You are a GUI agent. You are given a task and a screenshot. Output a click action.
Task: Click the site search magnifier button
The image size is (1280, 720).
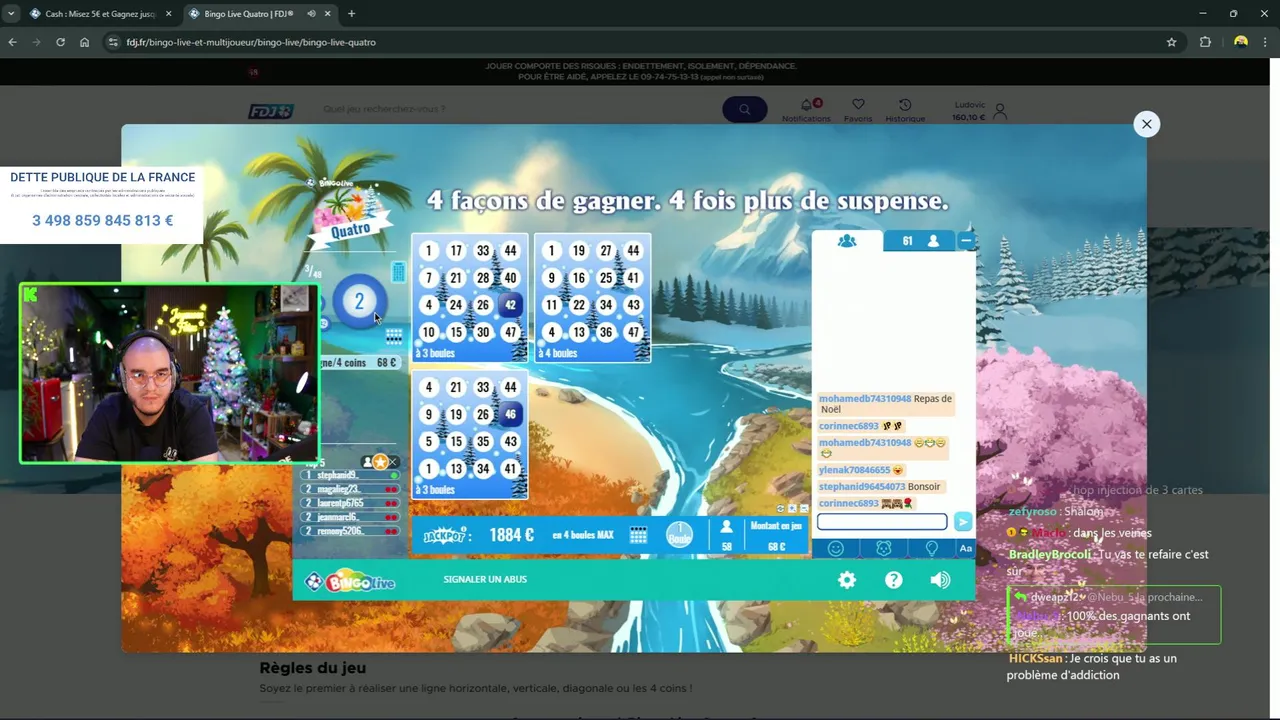(745, 109)
